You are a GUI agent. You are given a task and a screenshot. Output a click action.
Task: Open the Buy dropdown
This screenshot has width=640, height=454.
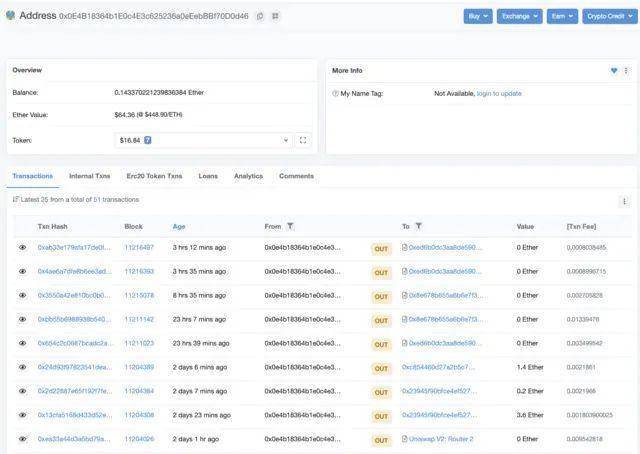click(477, 16)
